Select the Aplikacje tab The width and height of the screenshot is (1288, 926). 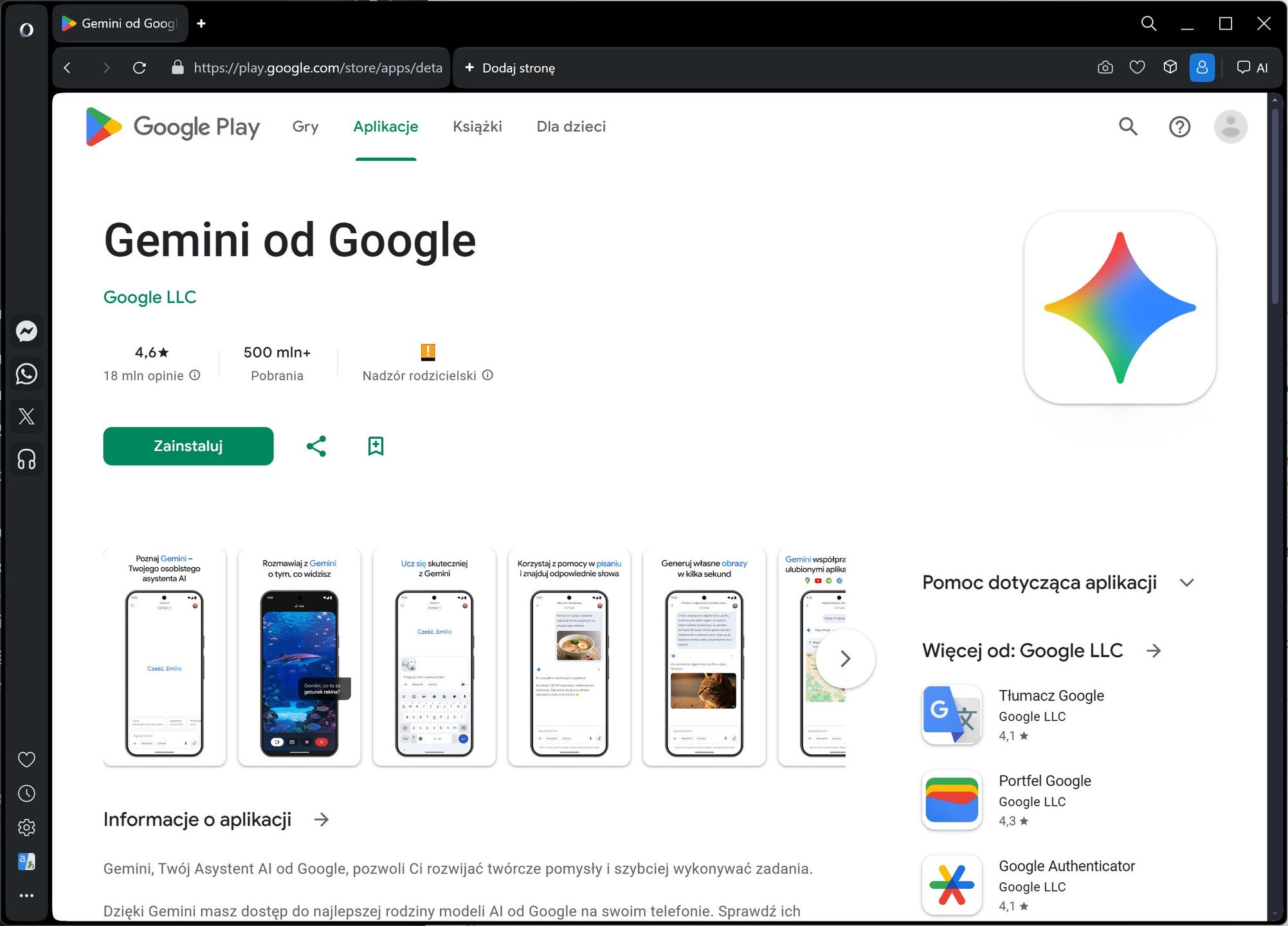(386, 127)
